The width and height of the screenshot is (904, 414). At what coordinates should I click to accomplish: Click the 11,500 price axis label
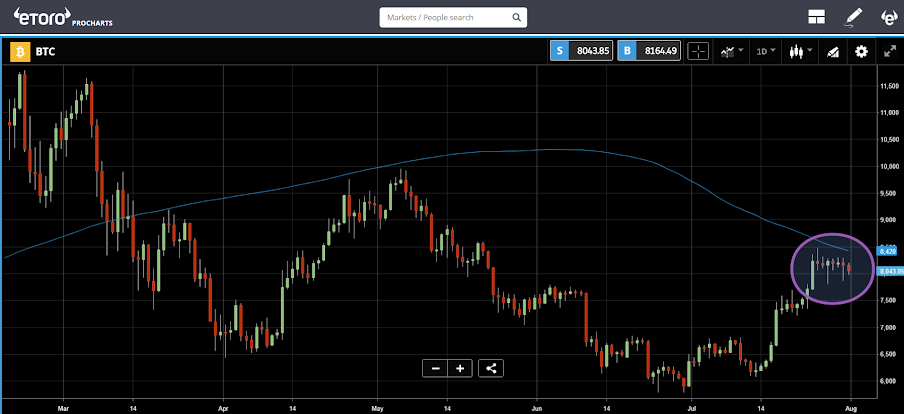pos(890,86)
